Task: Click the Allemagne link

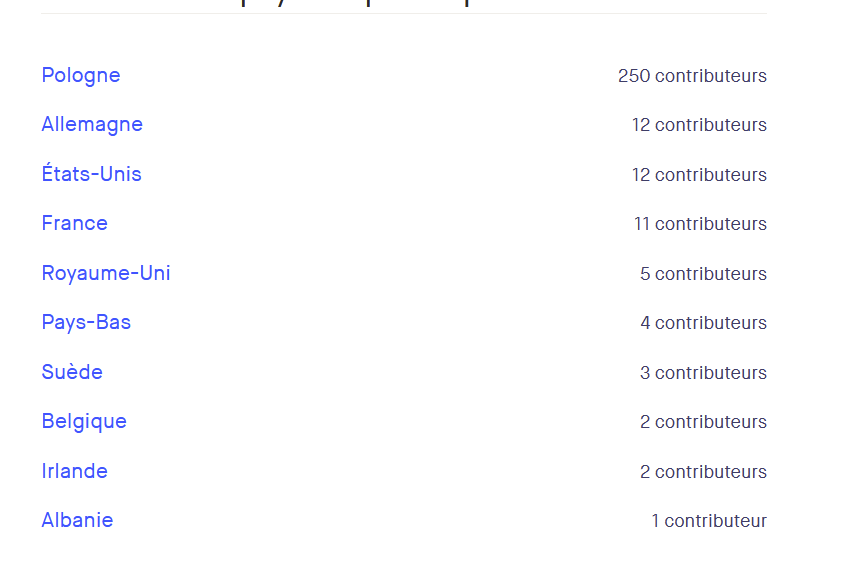Action: [92, 124]
